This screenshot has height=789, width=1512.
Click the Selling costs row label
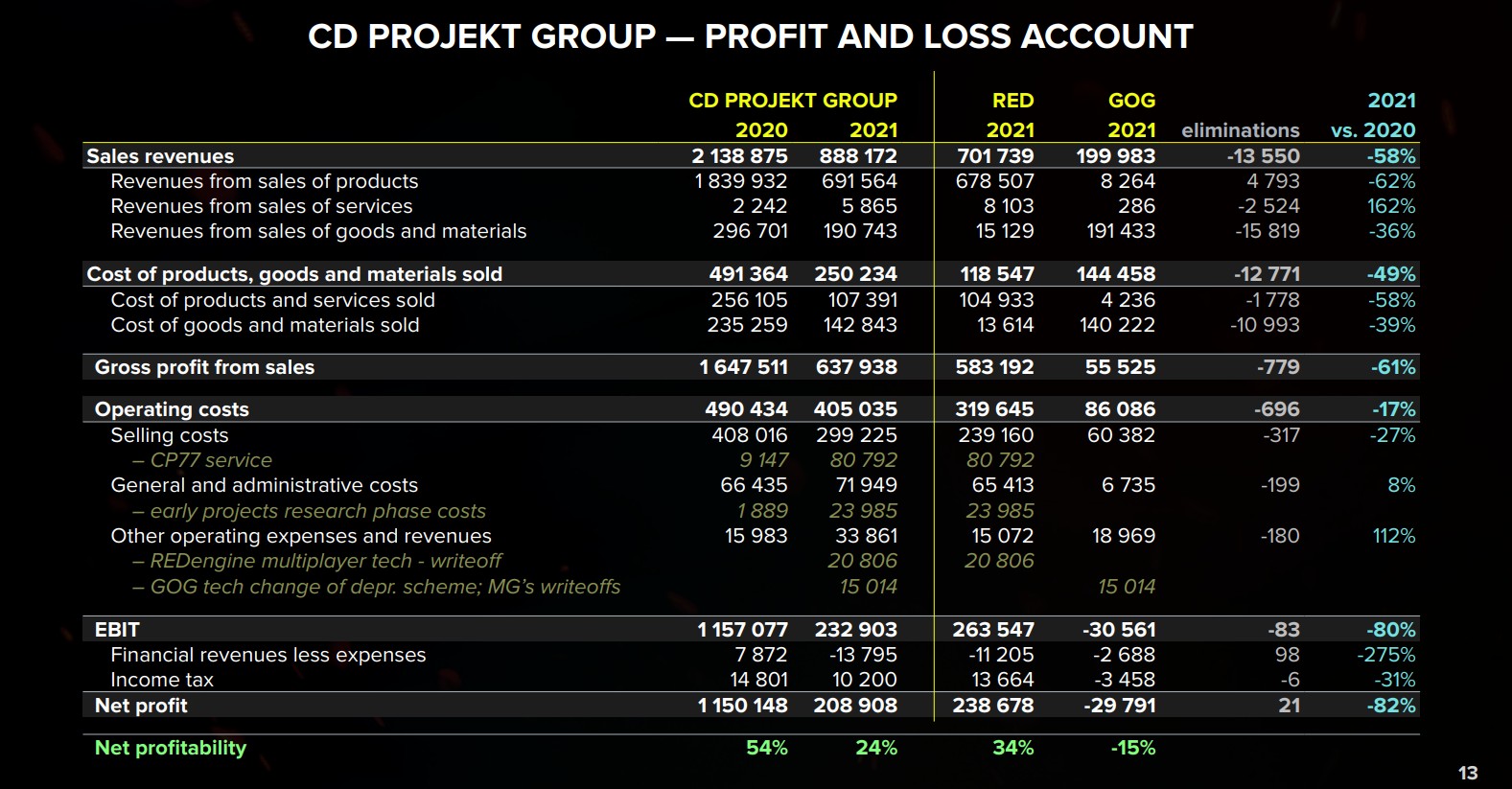coord(169,435)
